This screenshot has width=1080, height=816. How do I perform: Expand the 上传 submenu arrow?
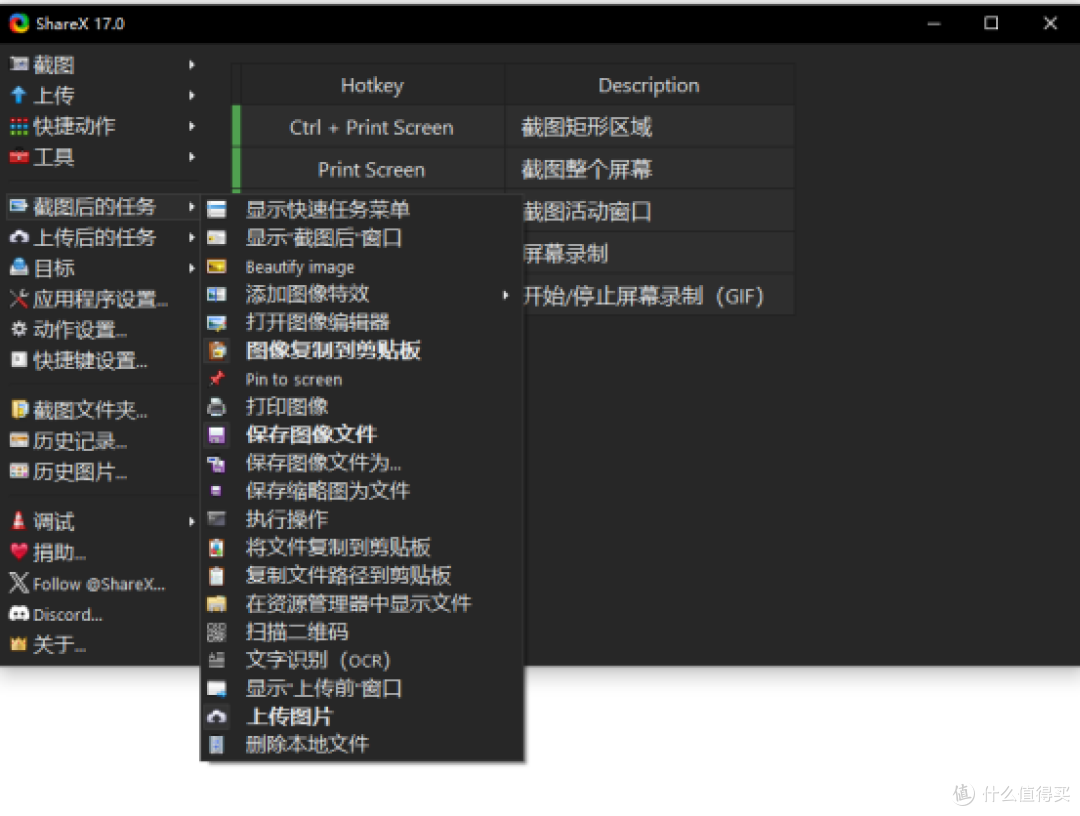point(192,95)
